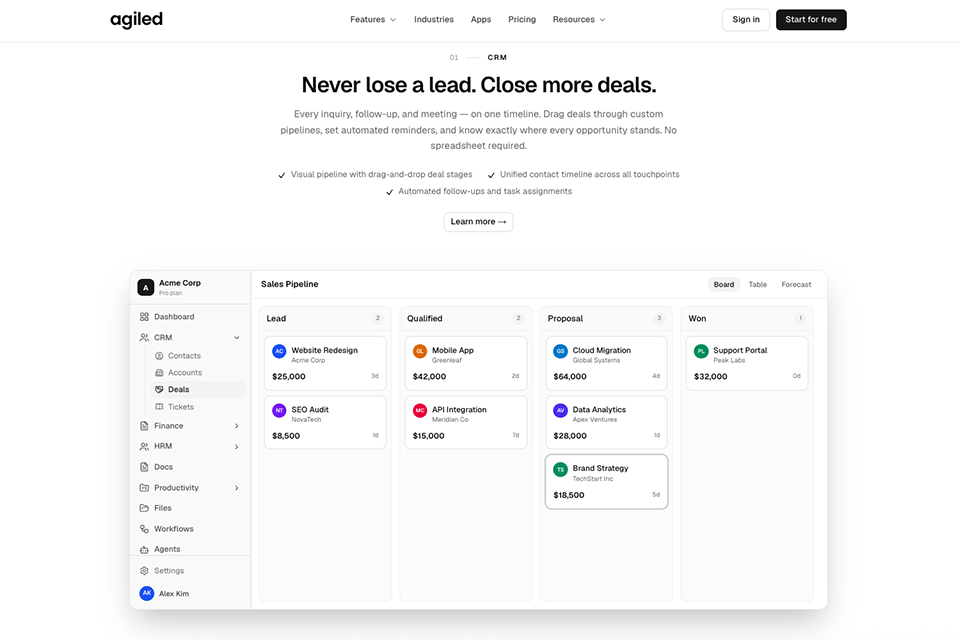Switch to the Forecast view tab
Image resolution: width=960 pixels, height=640 pixels.
click(796, 284)
